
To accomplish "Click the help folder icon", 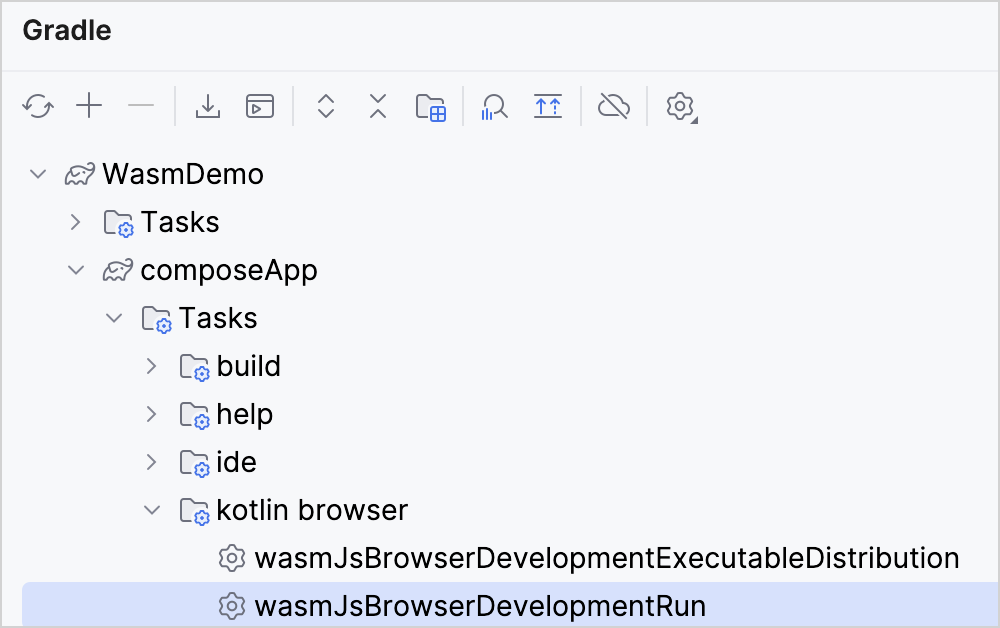I will (195, 415).
